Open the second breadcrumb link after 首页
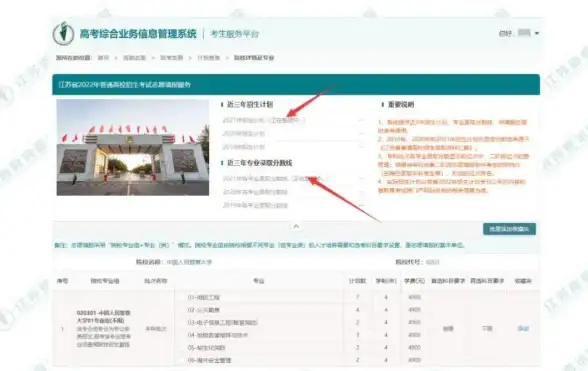 pyautogui.click(x=134, y=58)
